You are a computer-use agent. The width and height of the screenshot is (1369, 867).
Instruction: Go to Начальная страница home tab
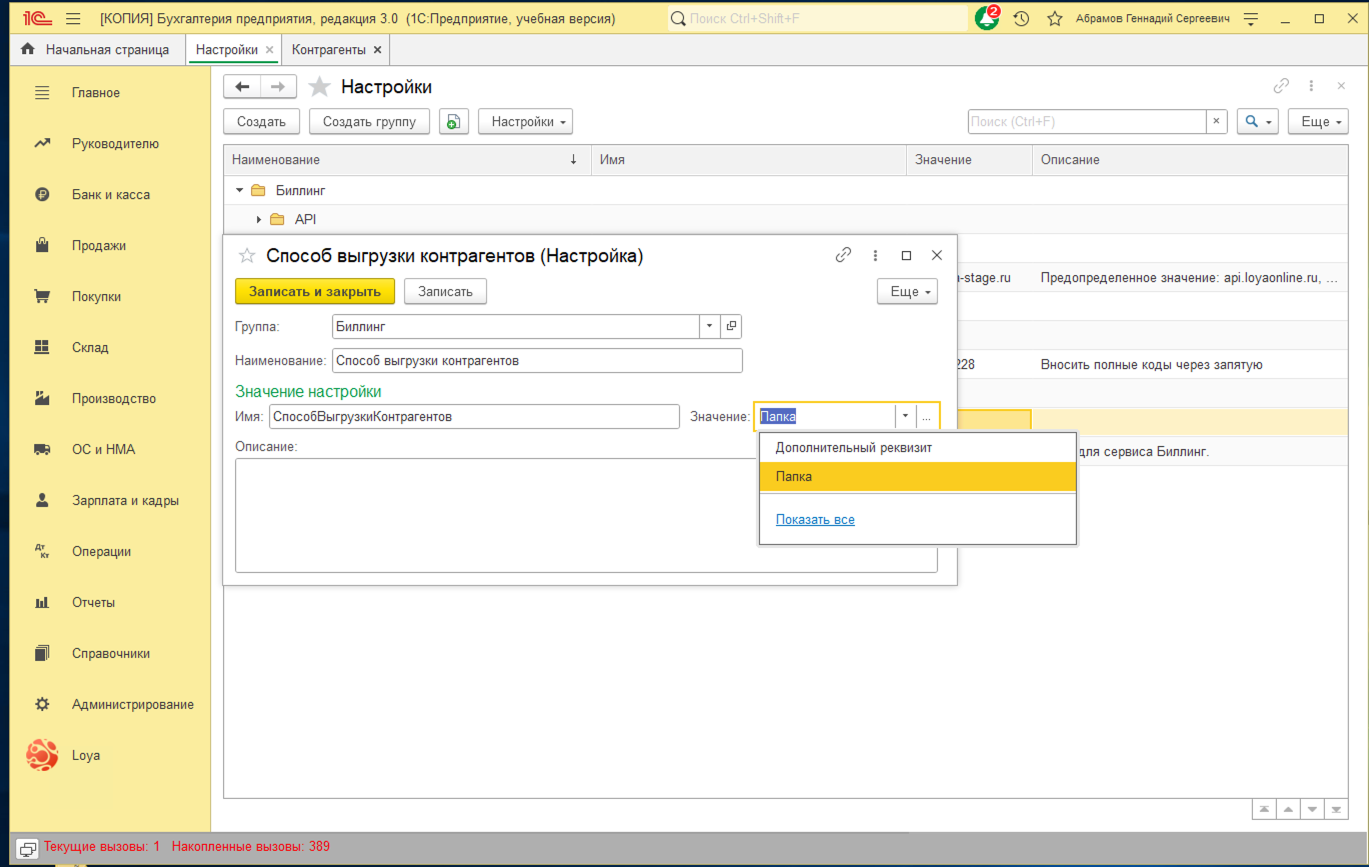point(95,50)
